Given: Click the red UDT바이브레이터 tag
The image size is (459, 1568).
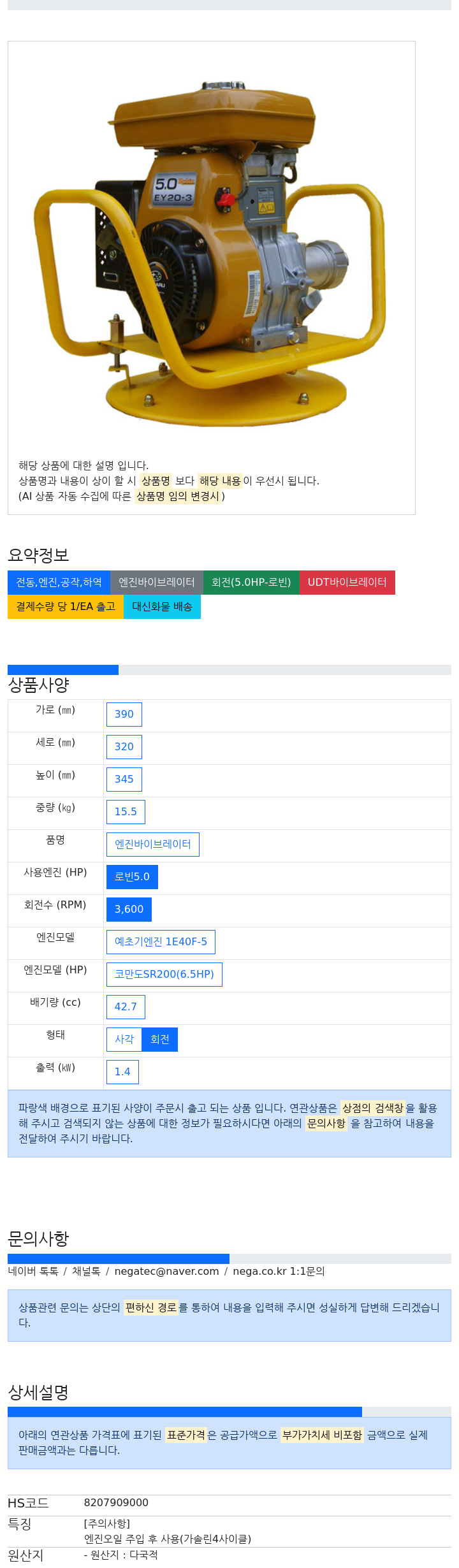Looking at the screenshot, I should click(x=347, y=583).
